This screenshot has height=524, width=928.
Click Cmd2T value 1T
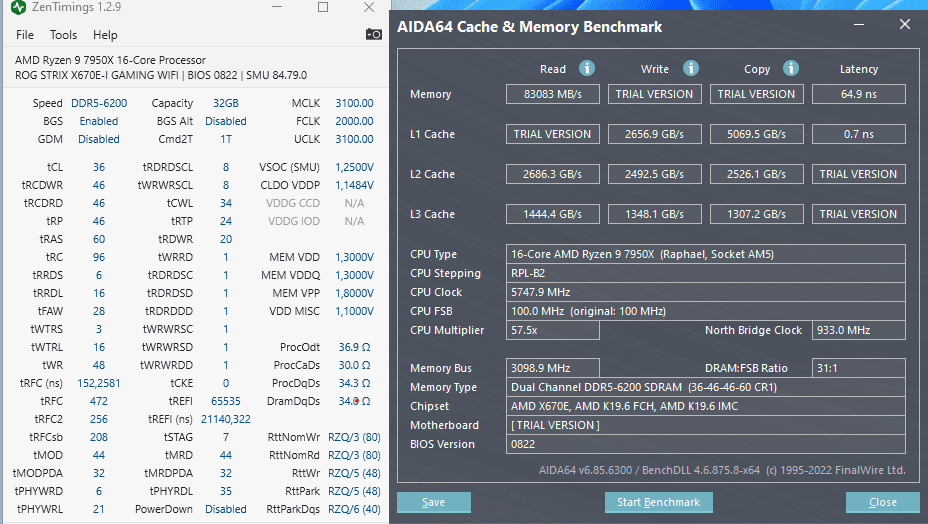[x=225, y=139]
